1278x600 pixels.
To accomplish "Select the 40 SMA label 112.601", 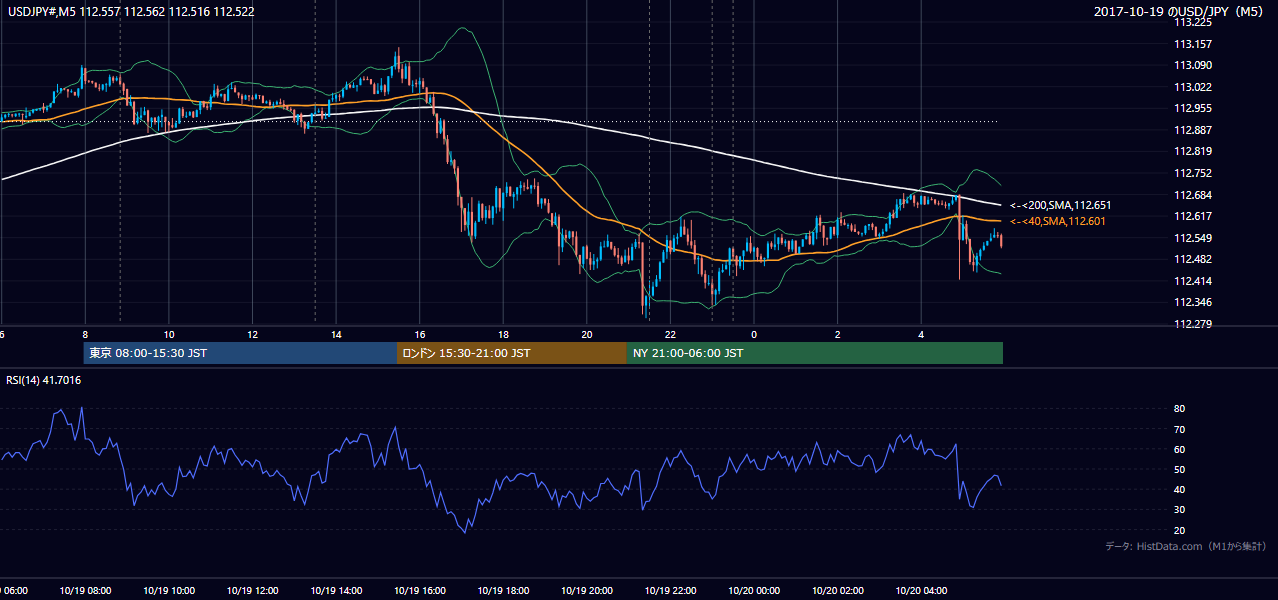I will [1058, 222].
